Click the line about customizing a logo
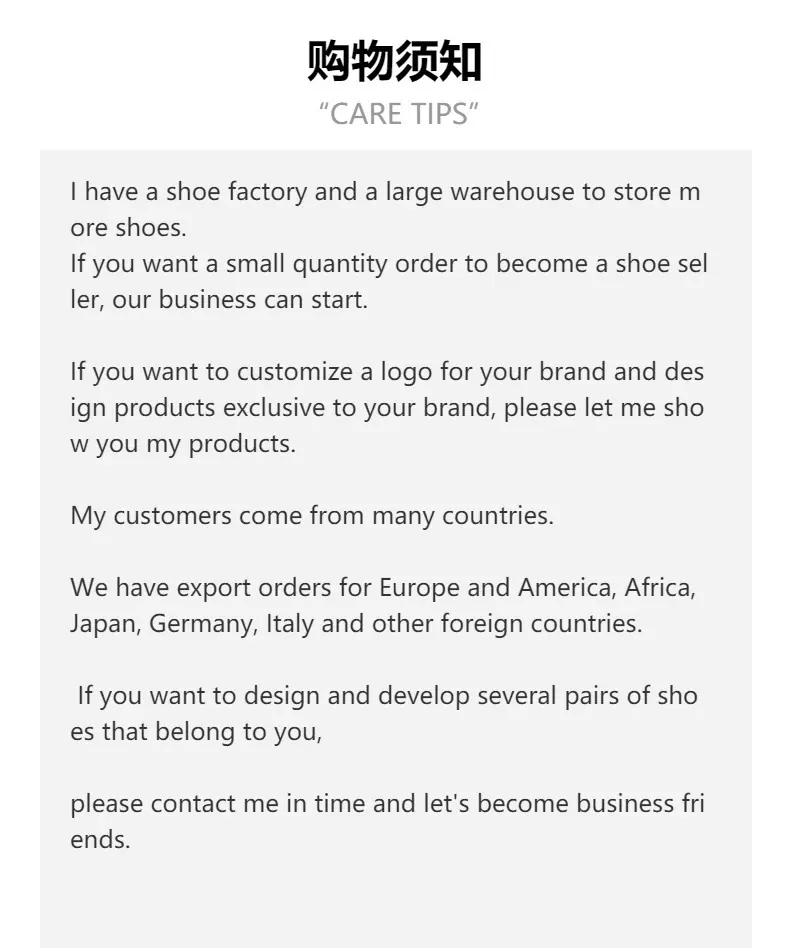This screenshot has width=790, height=948. pos(387,372)
